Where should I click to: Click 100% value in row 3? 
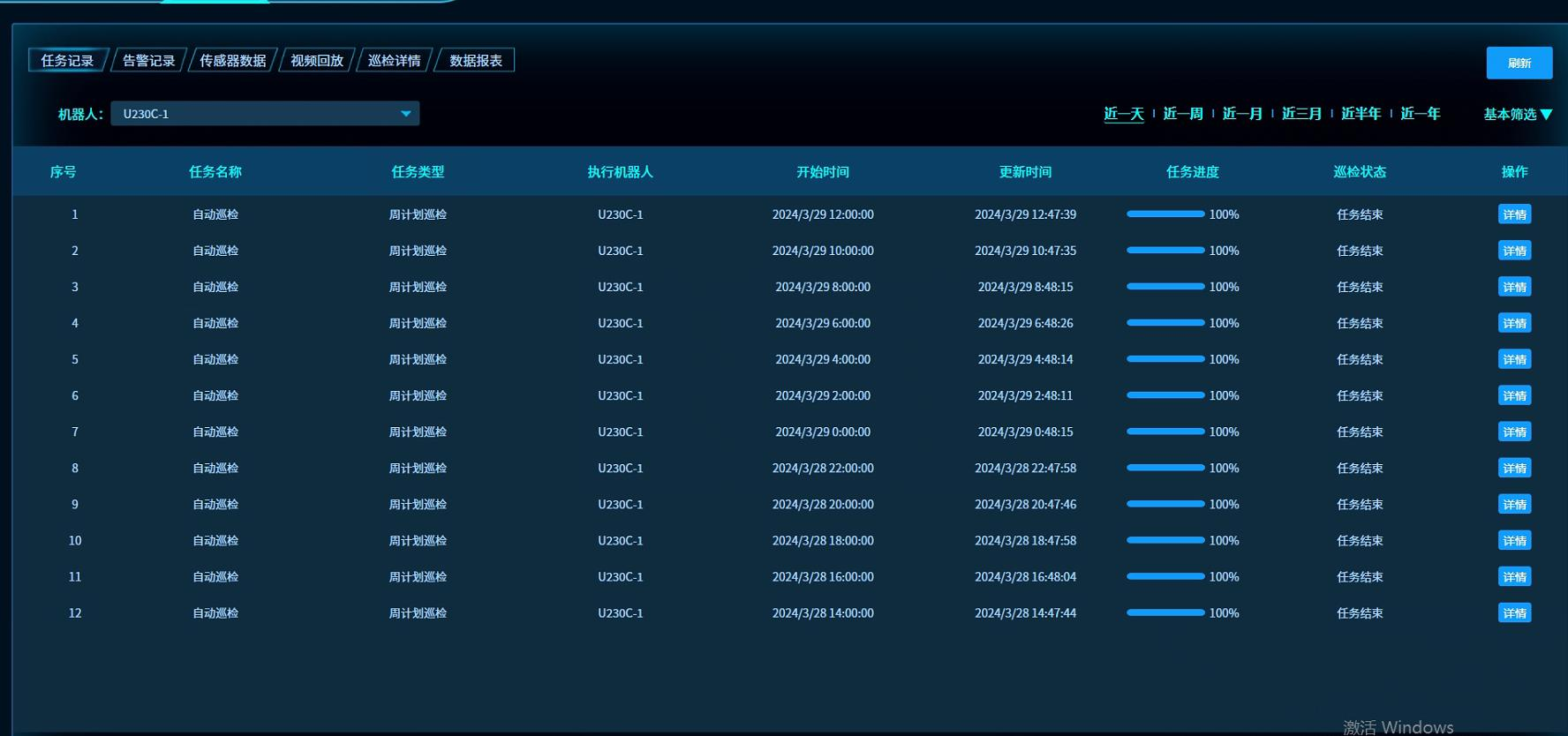pos(1224,287)
